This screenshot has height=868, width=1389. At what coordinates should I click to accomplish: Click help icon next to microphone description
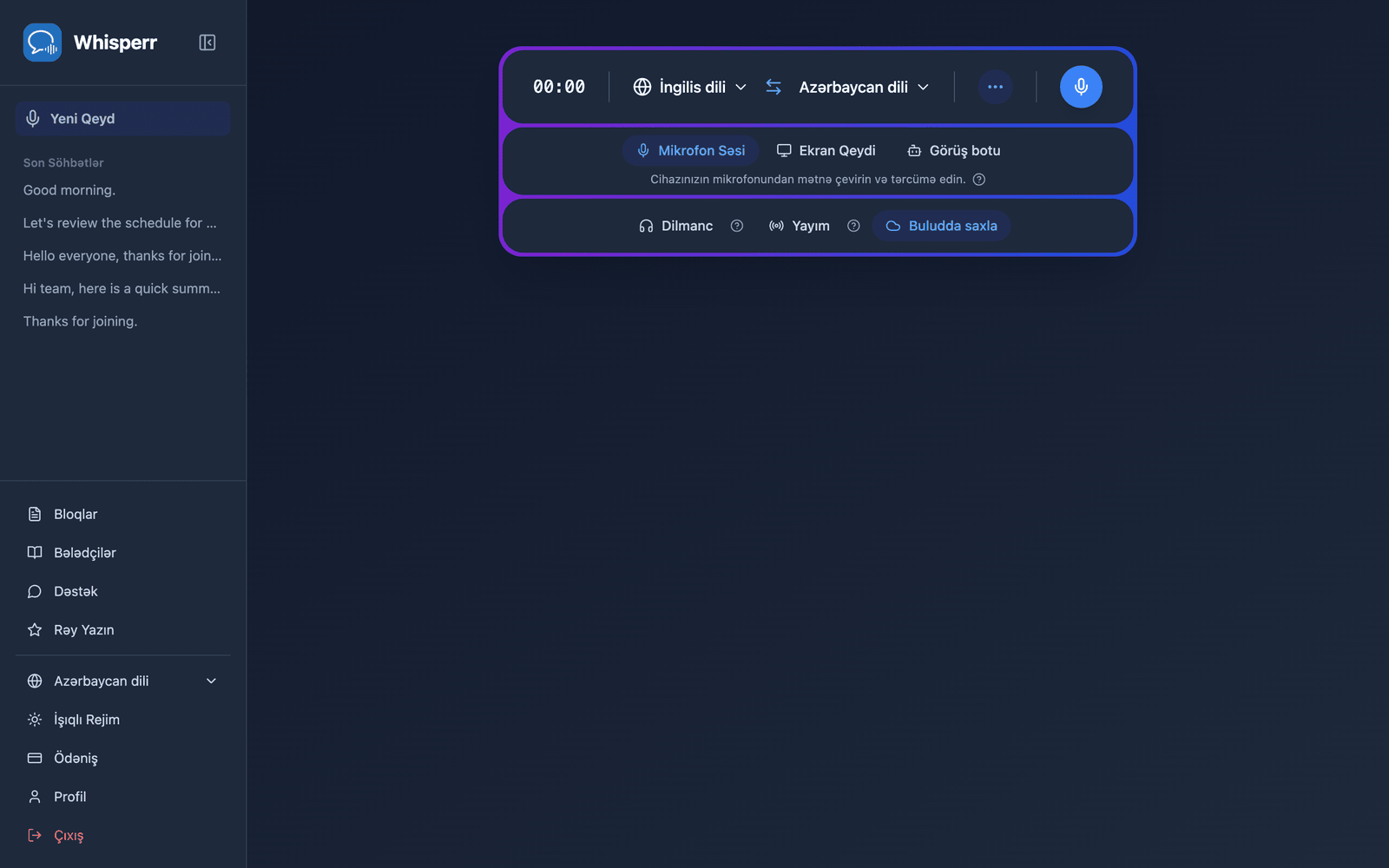[x=979, y=180]
